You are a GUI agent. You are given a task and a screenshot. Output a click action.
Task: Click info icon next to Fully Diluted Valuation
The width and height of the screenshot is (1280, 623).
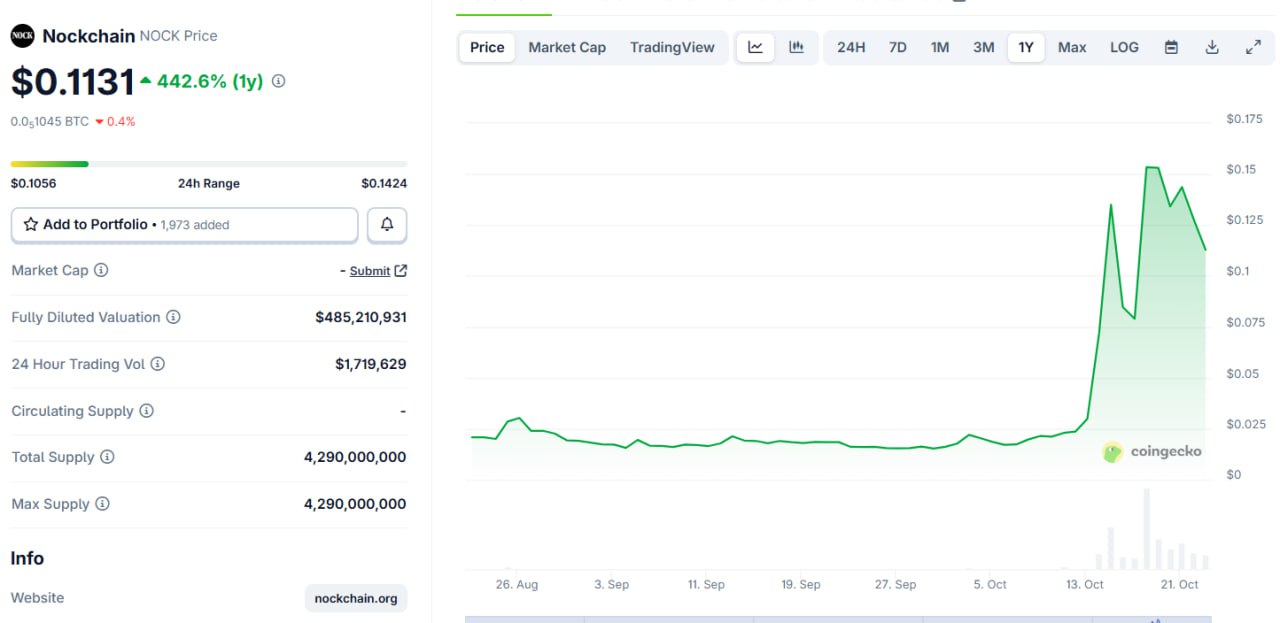[173, 317]
